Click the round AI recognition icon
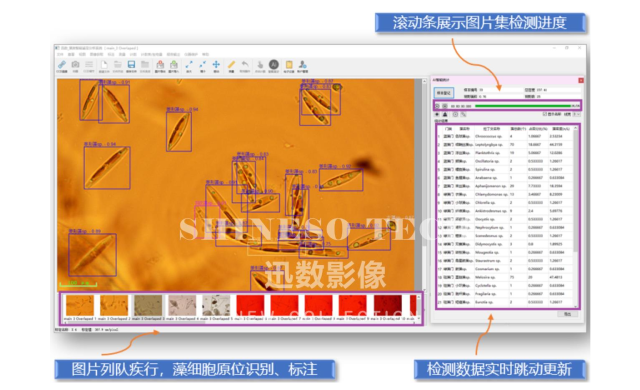 pos(273,64)
